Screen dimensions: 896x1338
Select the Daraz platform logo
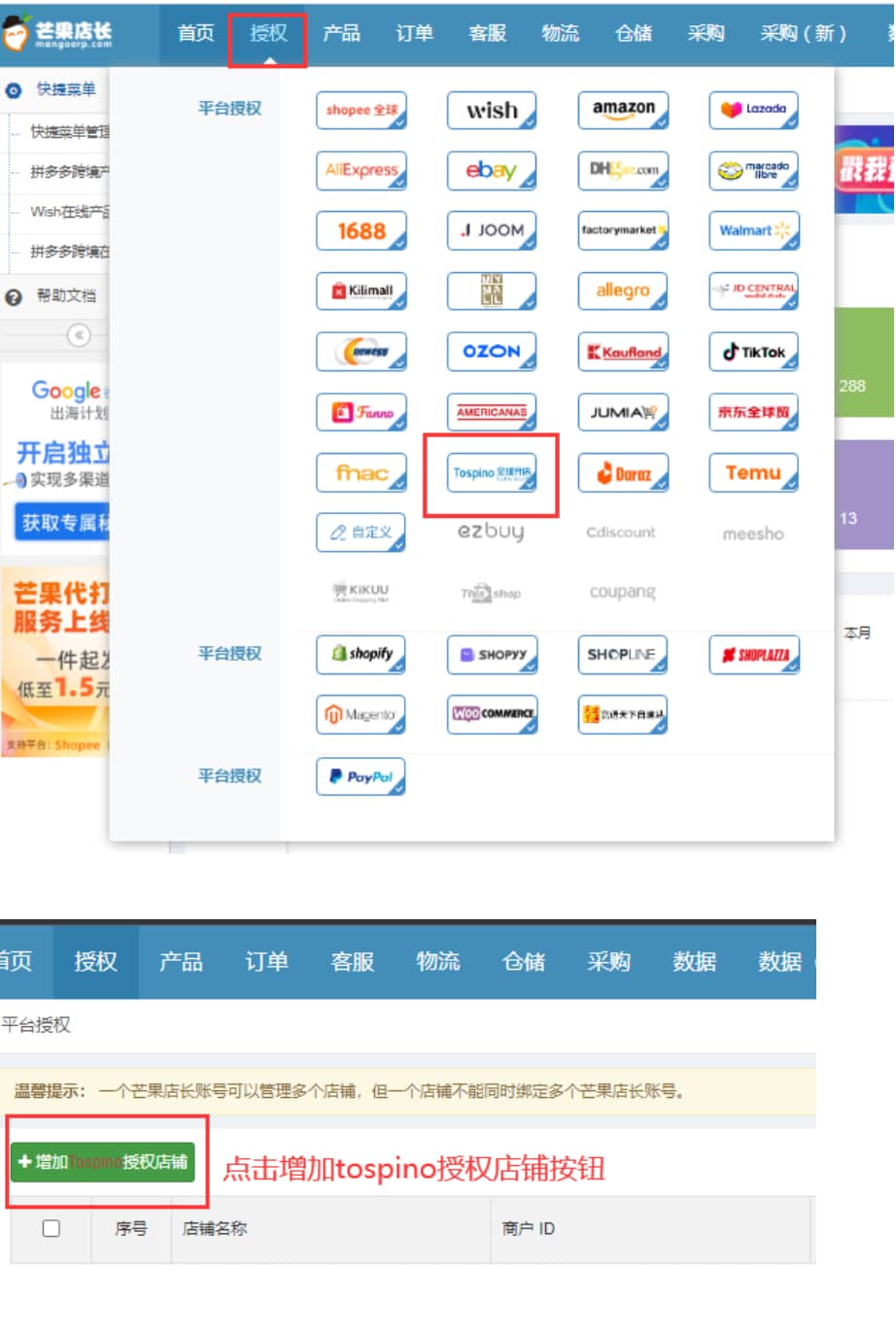[623, 473]
